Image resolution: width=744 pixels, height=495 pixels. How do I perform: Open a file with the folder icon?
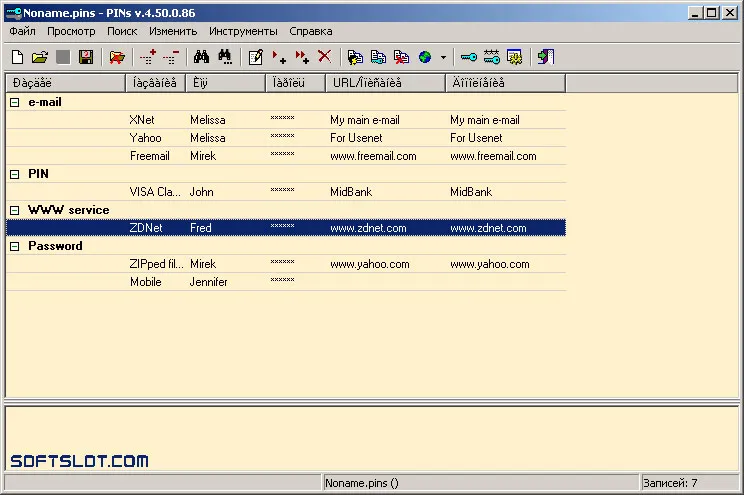pyautogui.click(x=40, y=57)
